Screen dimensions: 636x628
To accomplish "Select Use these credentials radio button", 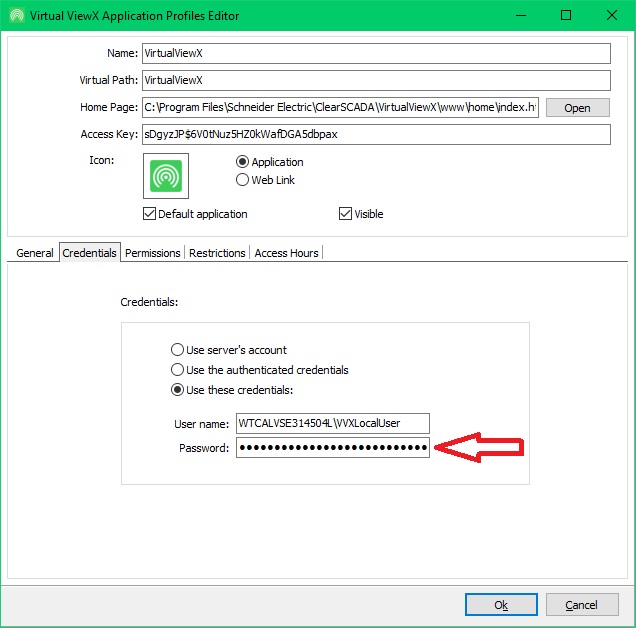I will tap(177, 390).
